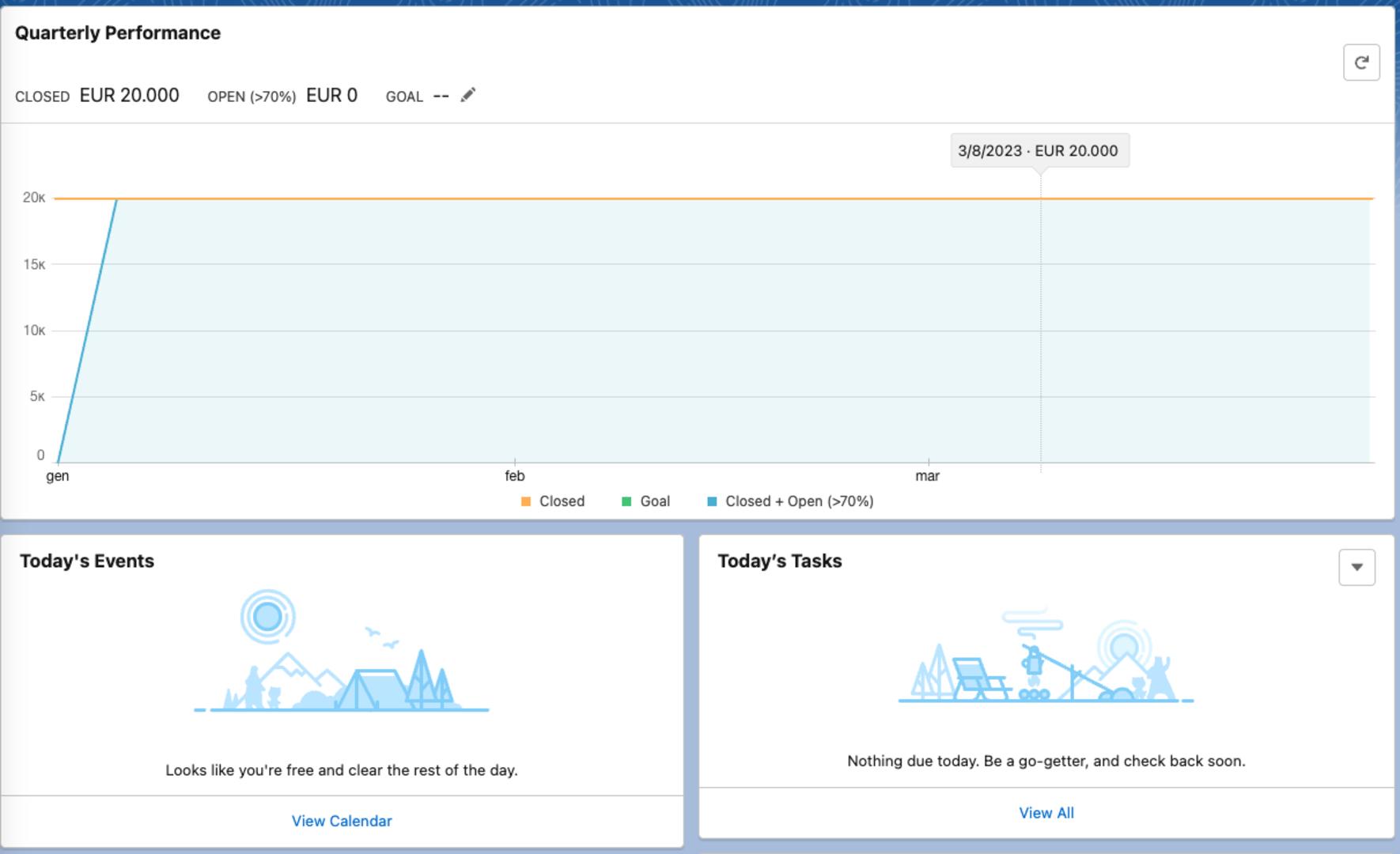
Task: Select the 20K axis label
Action: coord(34,198)
